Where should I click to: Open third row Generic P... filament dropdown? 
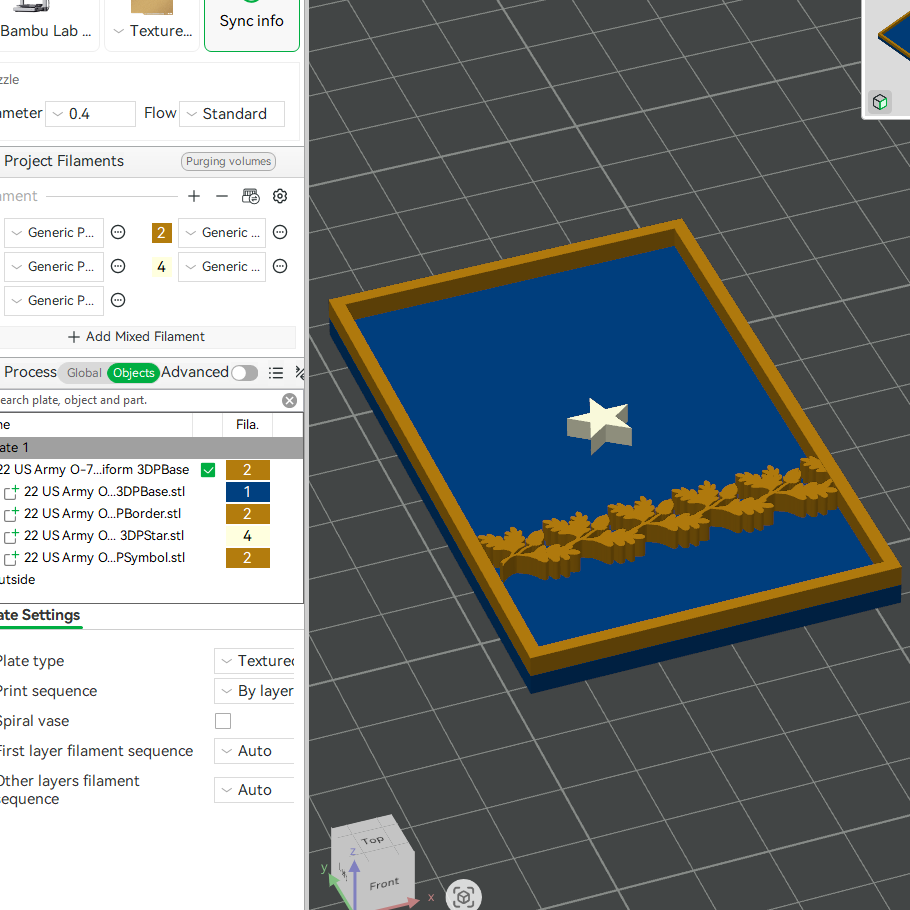[54, 301]
